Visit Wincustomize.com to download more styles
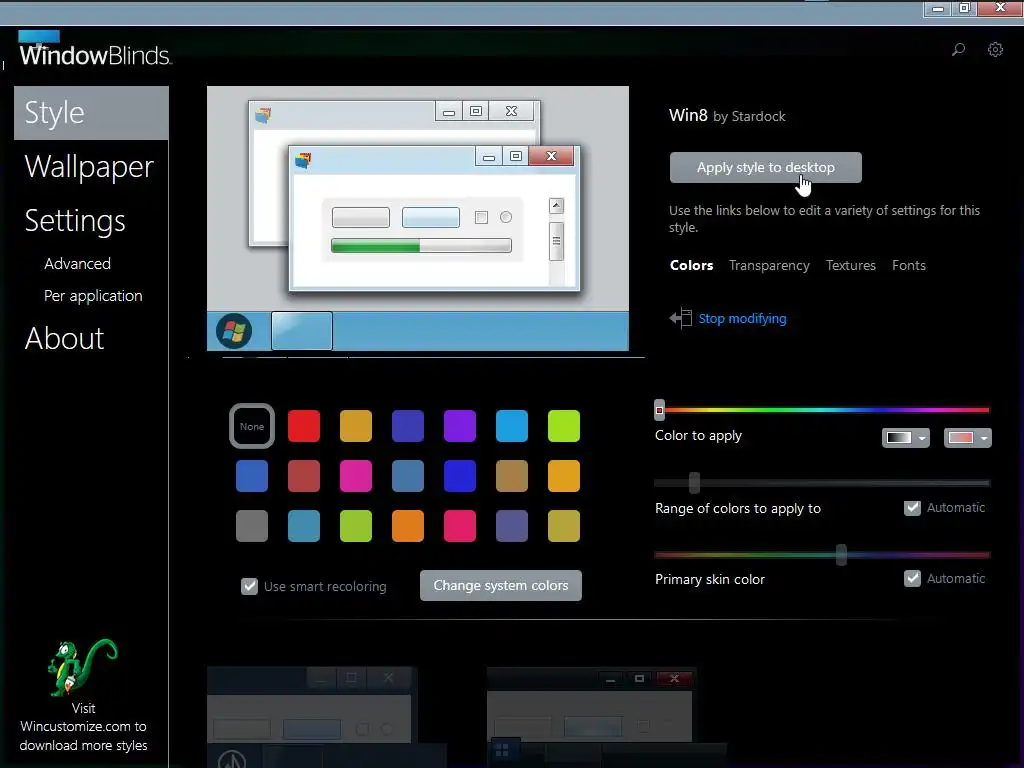Image resolution: width=1024 pixels, height=768 pixels. [83, 727]
